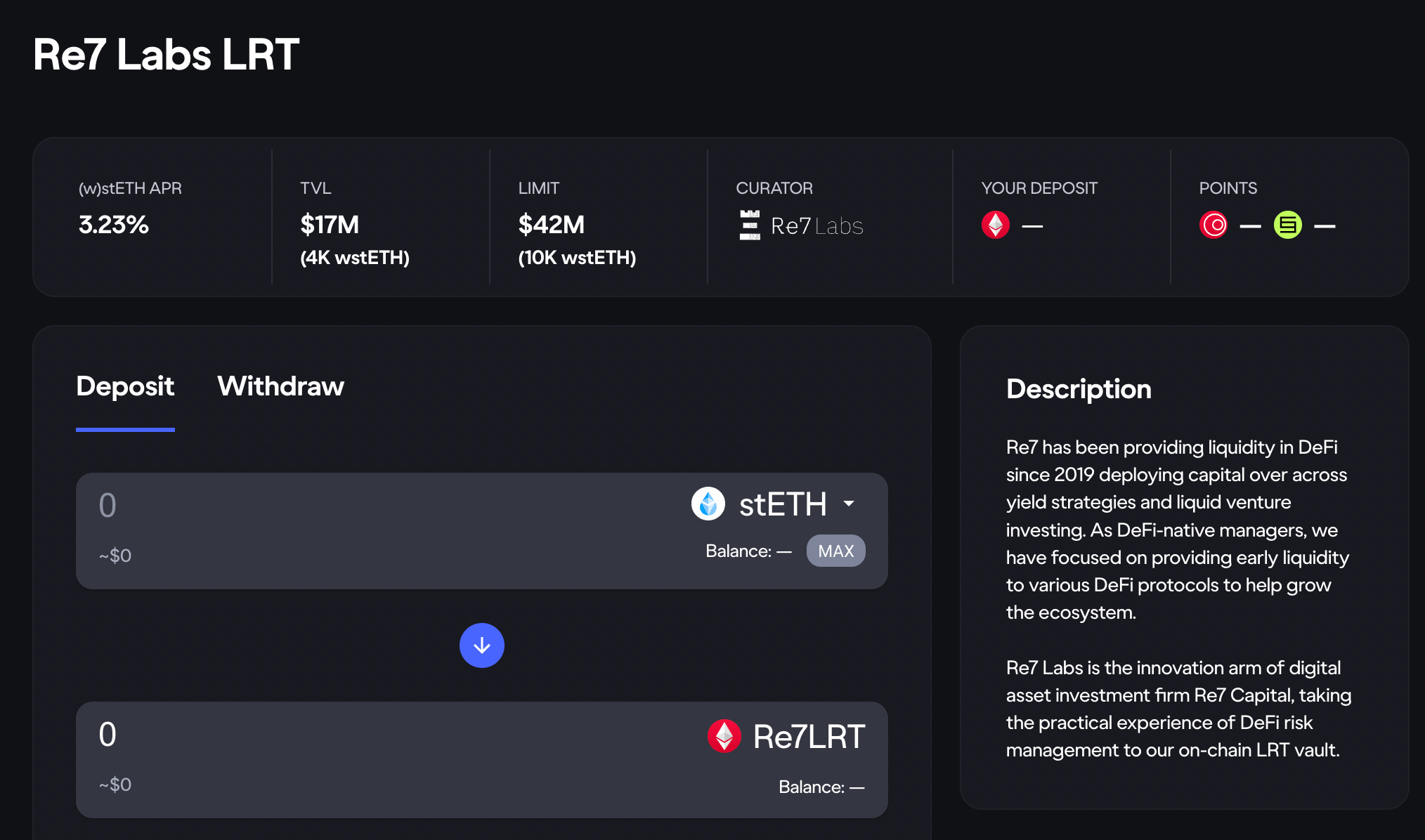The width and height of the screenshot is (1425, 840).
Task: Open the stETH token selector
Action: pyautogui.click(x=782, y=504)
